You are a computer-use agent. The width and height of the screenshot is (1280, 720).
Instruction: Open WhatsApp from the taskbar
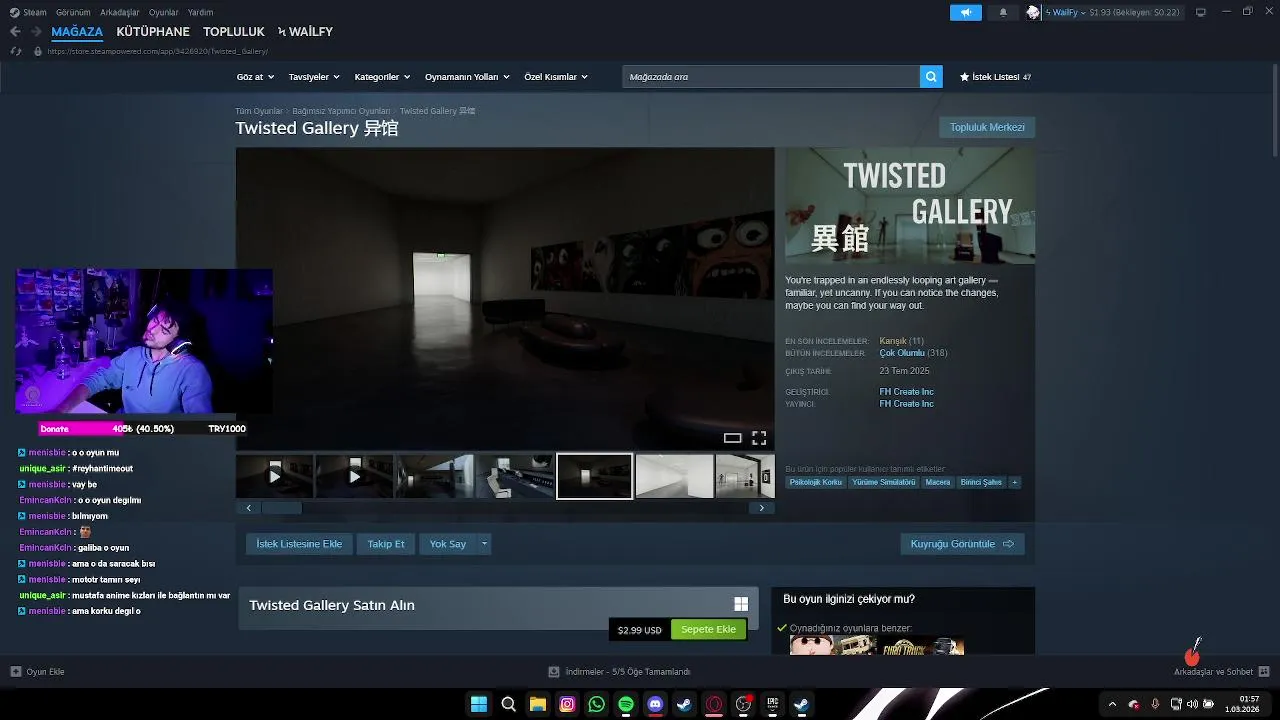597,704
